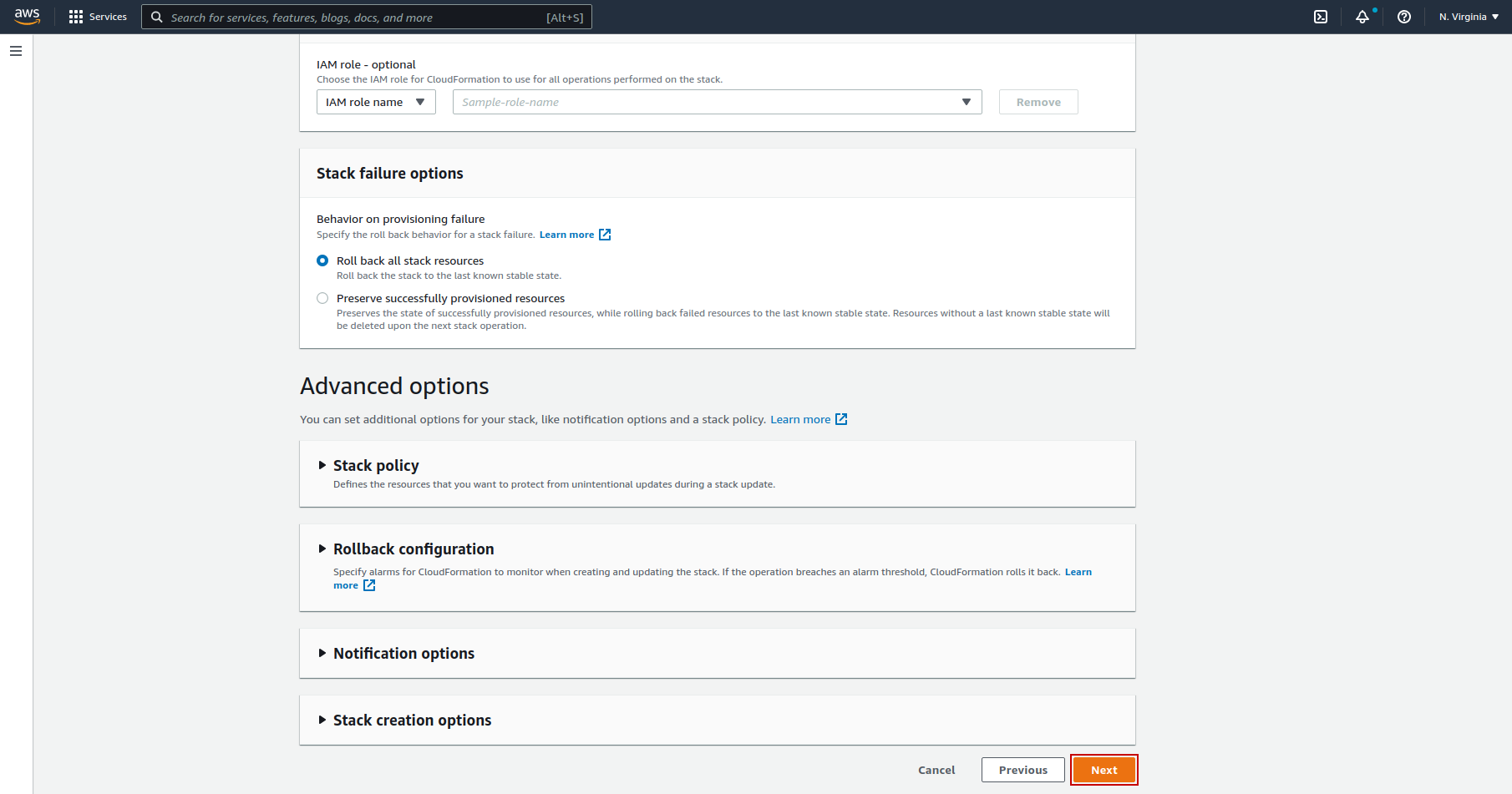This screenshot has width=1512, height=794.
Task: Open the hamburger side navigation menu
Action: pyautogui.click(x=16, y=51)
